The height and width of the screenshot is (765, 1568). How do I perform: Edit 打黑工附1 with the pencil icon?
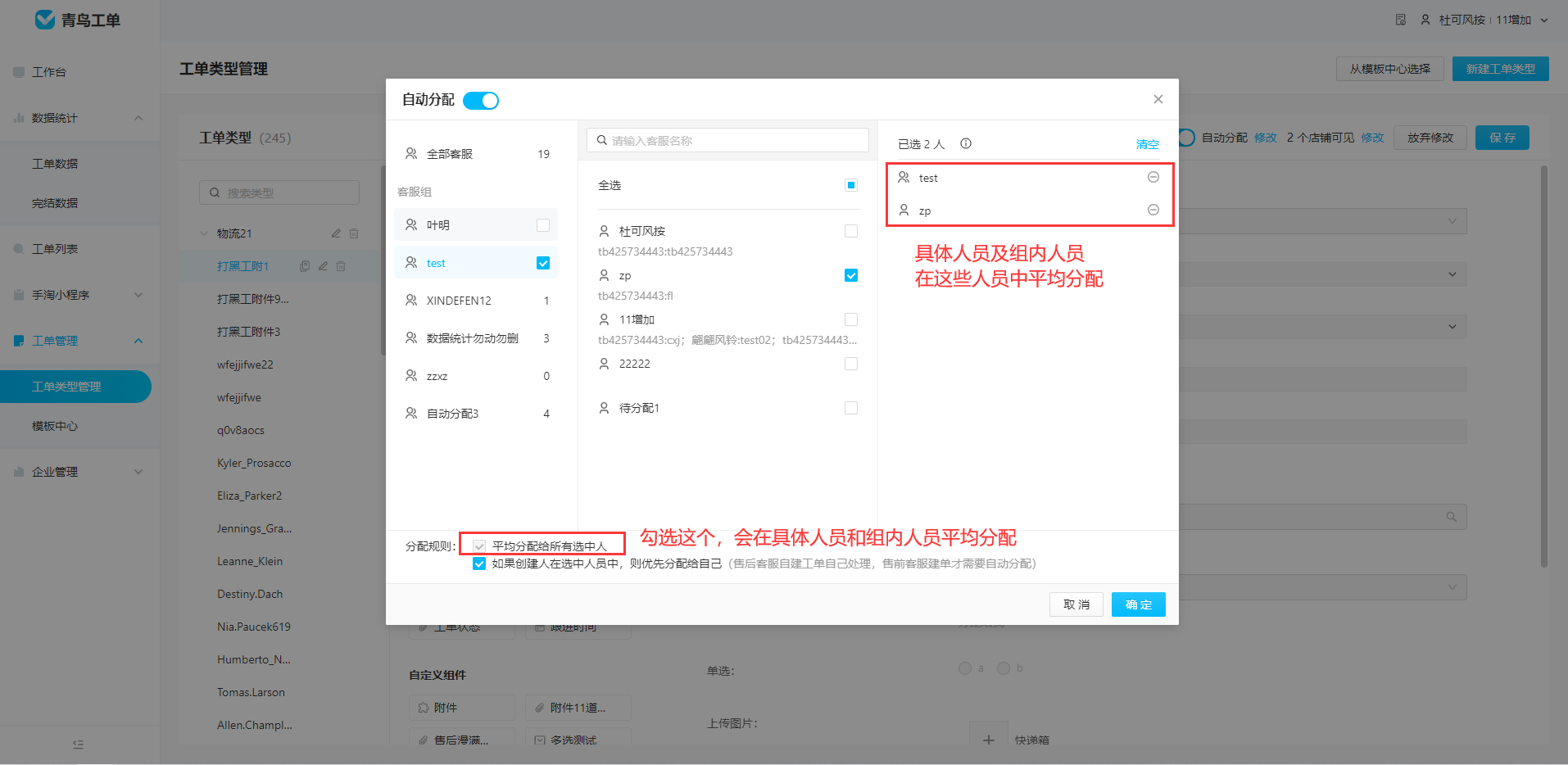coord(323,266)
